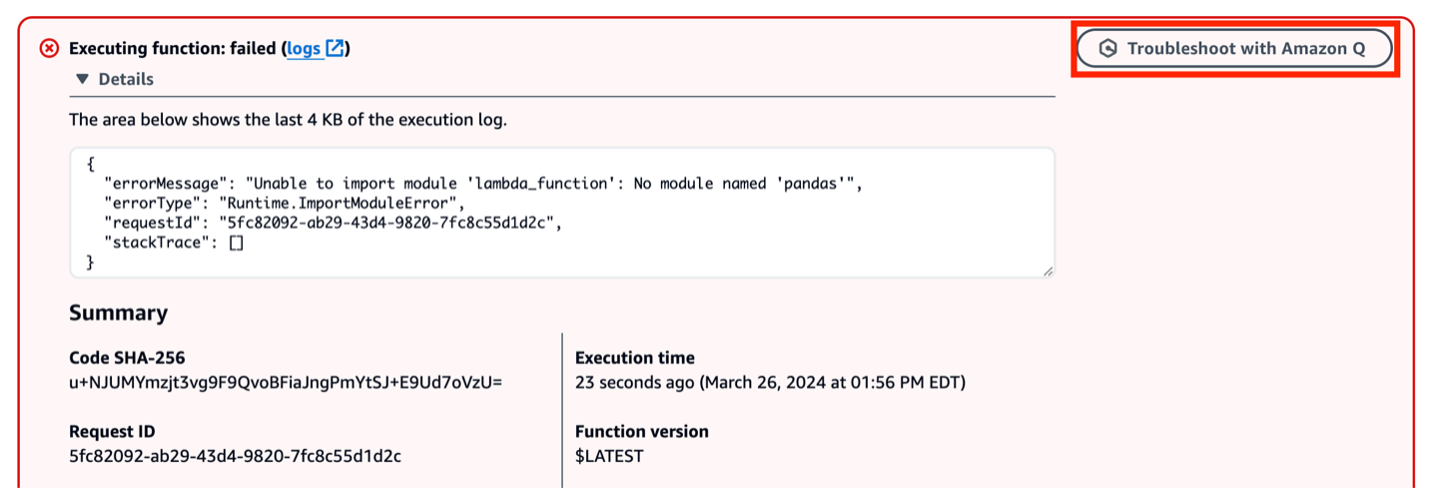Click the external link icon beside logs
The image size is (1430, 491).
[x=335, y=47]
